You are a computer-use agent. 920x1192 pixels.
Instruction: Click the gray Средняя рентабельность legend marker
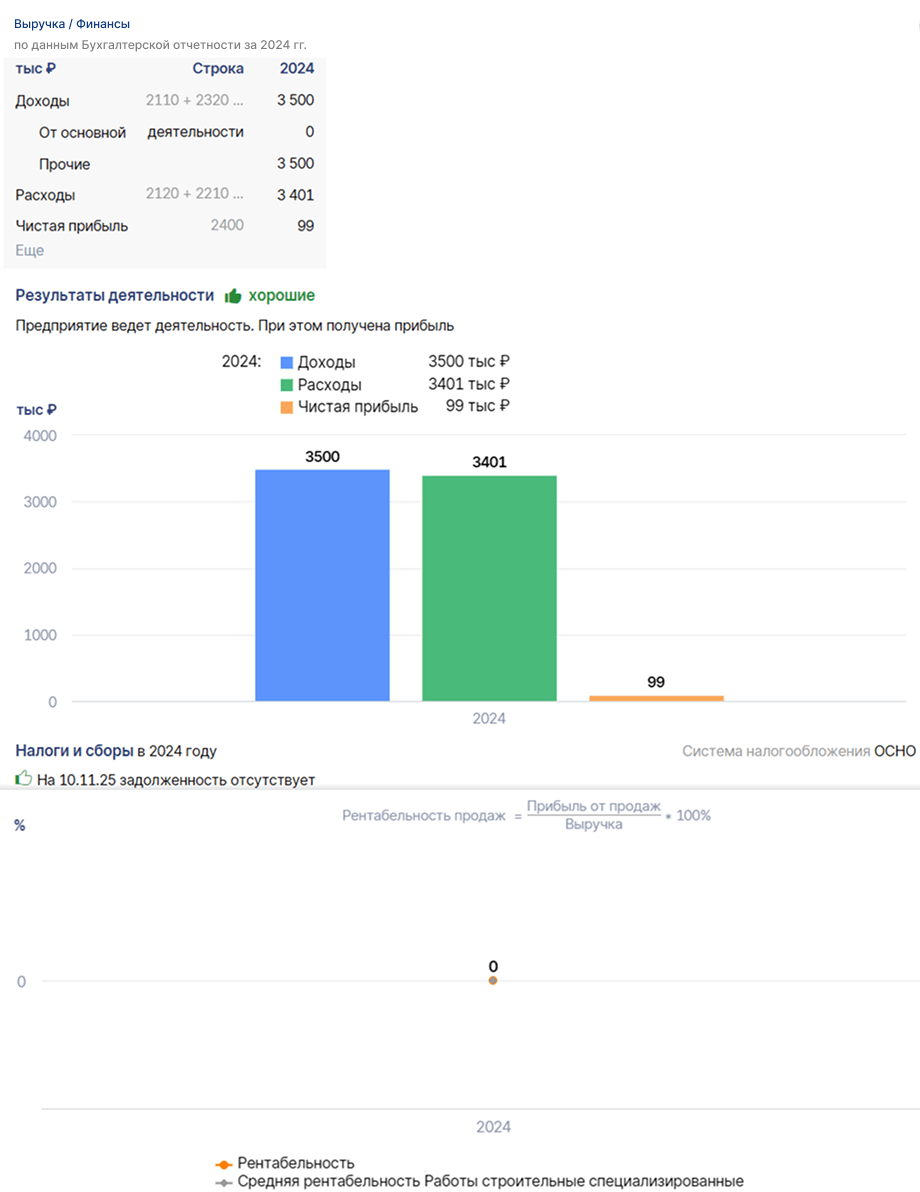point(224,1182)
